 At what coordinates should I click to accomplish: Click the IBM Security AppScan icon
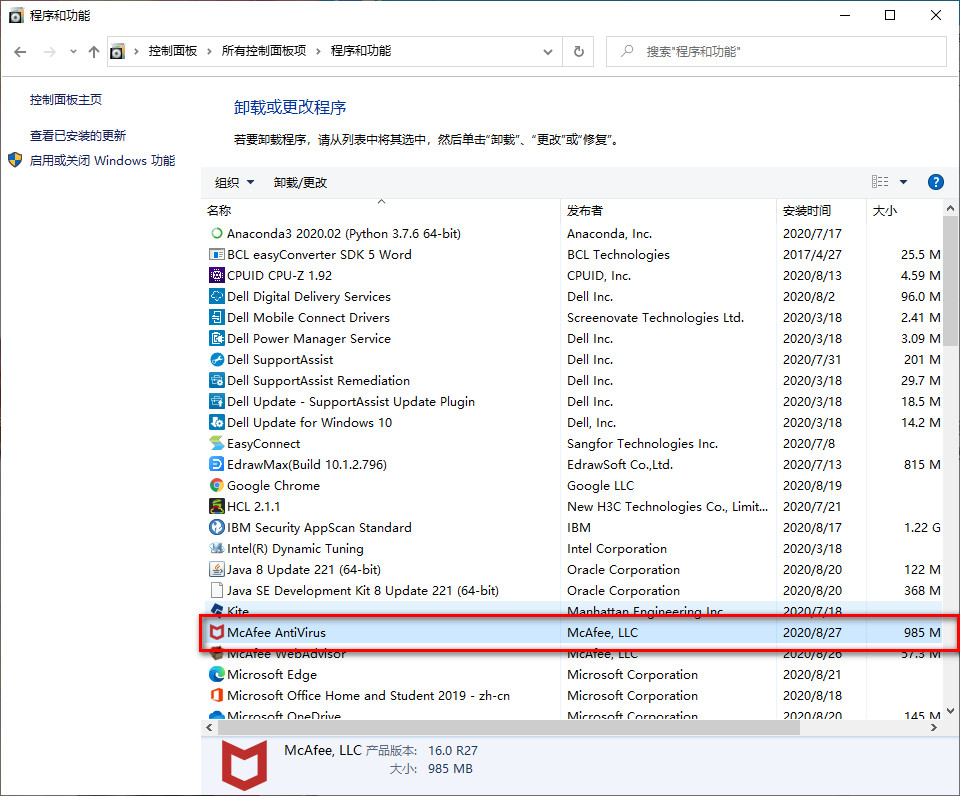coord(216,527)
